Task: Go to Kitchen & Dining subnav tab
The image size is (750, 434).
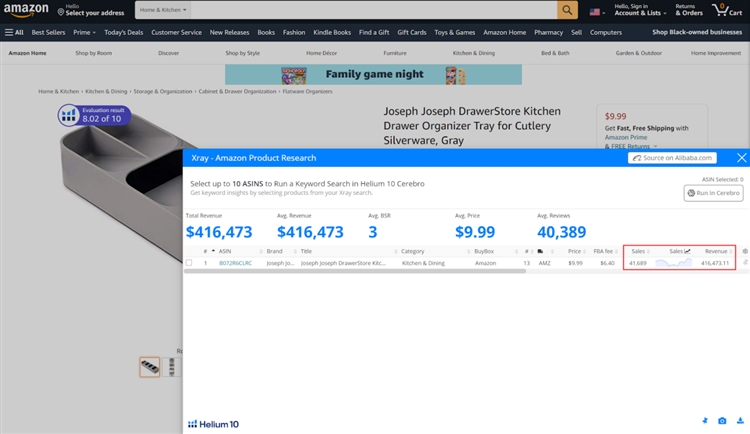Action: [x=473, y=52]
